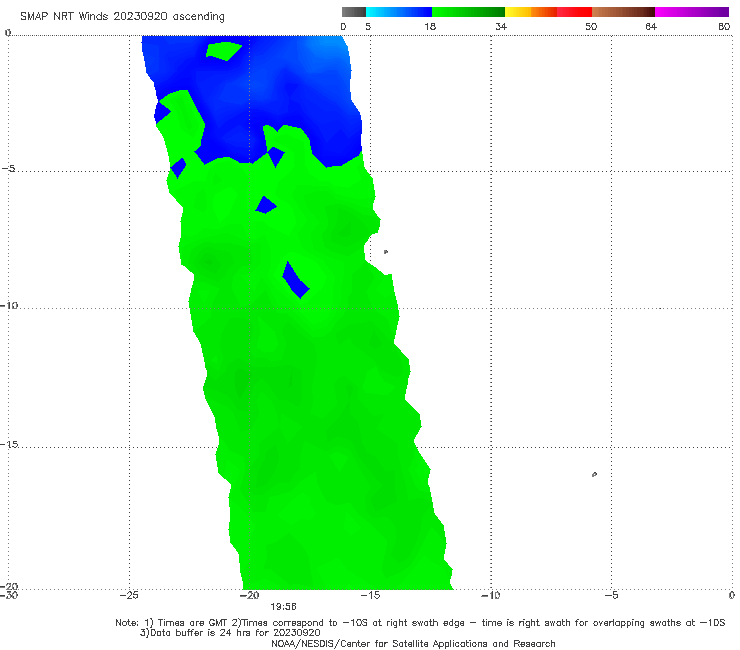The height and width of the screenshot is (650, 740).
Task: Click the longitude axis label '-5'
Action: 611,595
